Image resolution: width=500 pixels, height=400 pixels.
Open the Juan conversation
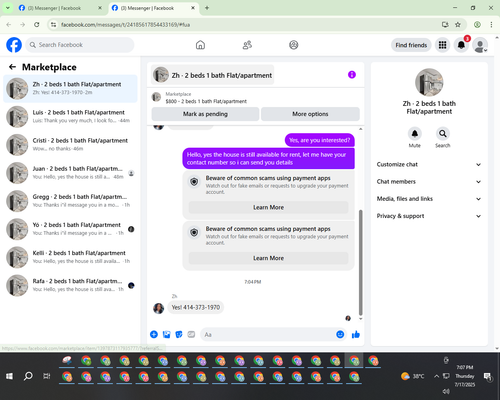click(x=70, y=173)
